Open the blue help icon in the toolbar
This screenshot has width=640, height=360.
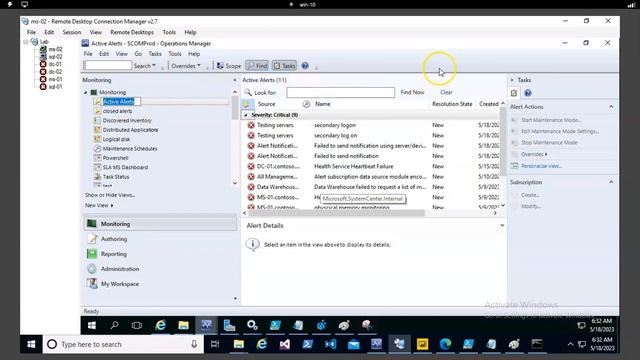tap(305, 66)
